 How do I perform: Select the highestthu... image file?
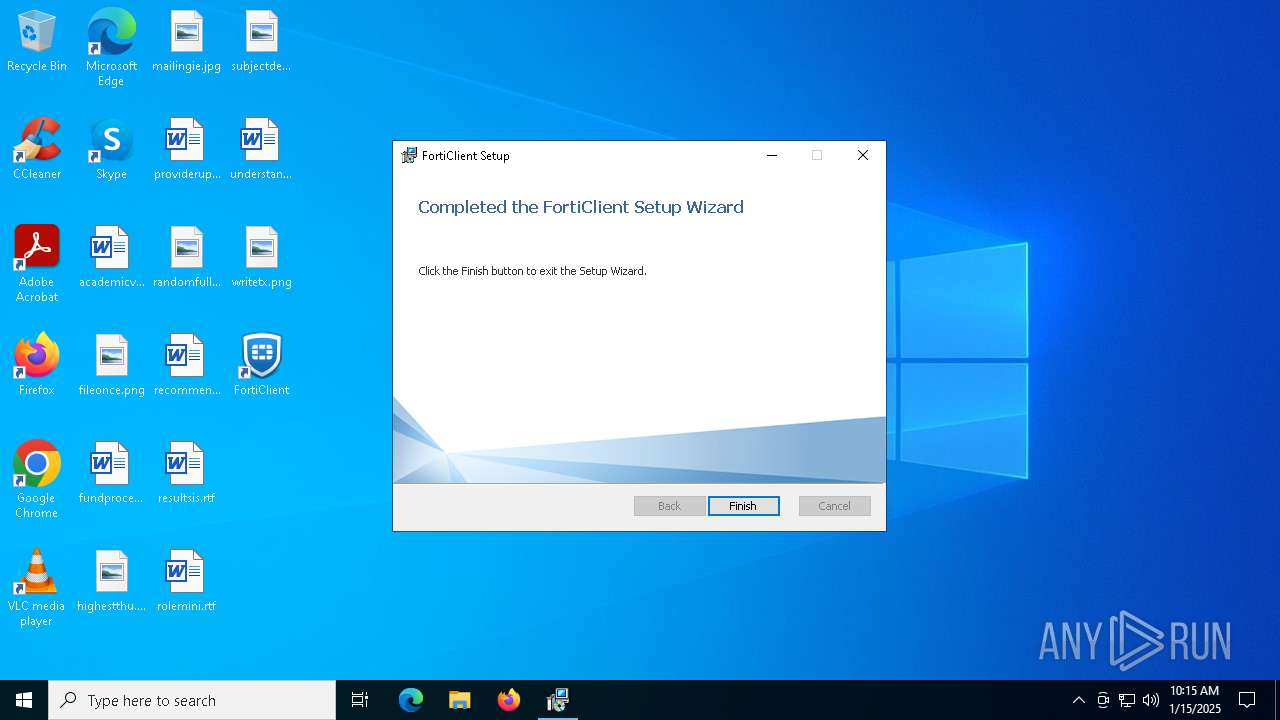coord(111,582)
